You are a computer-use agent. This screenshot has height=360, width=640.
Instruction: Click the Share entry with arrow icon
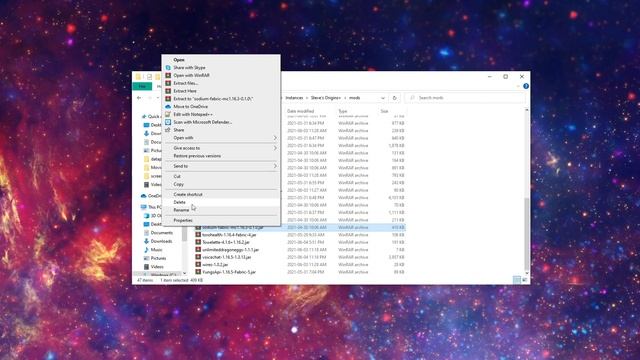(178, 130)
